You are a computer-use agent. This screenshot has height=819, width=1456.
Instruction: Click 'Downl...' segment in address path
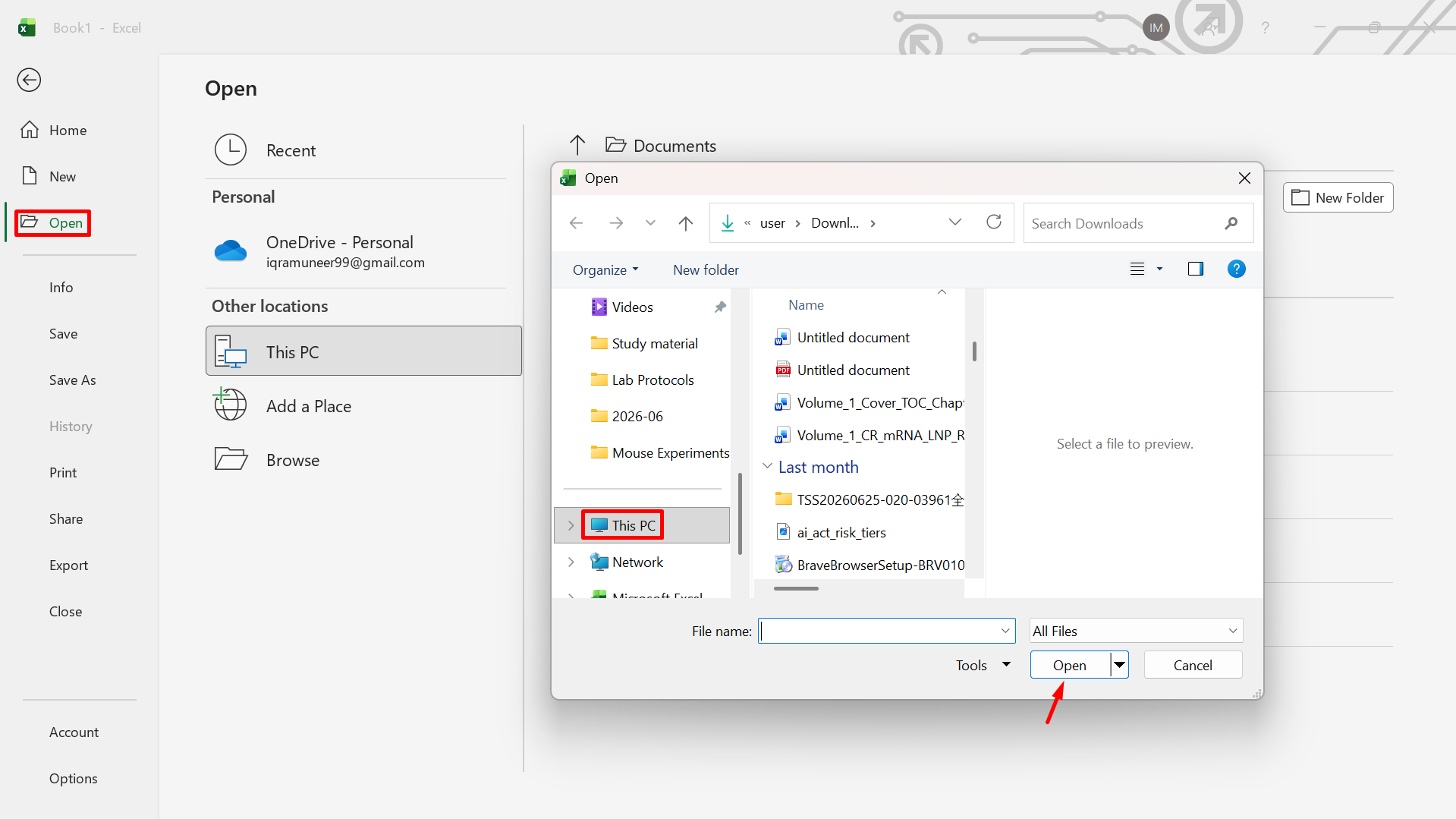(835, 223)
